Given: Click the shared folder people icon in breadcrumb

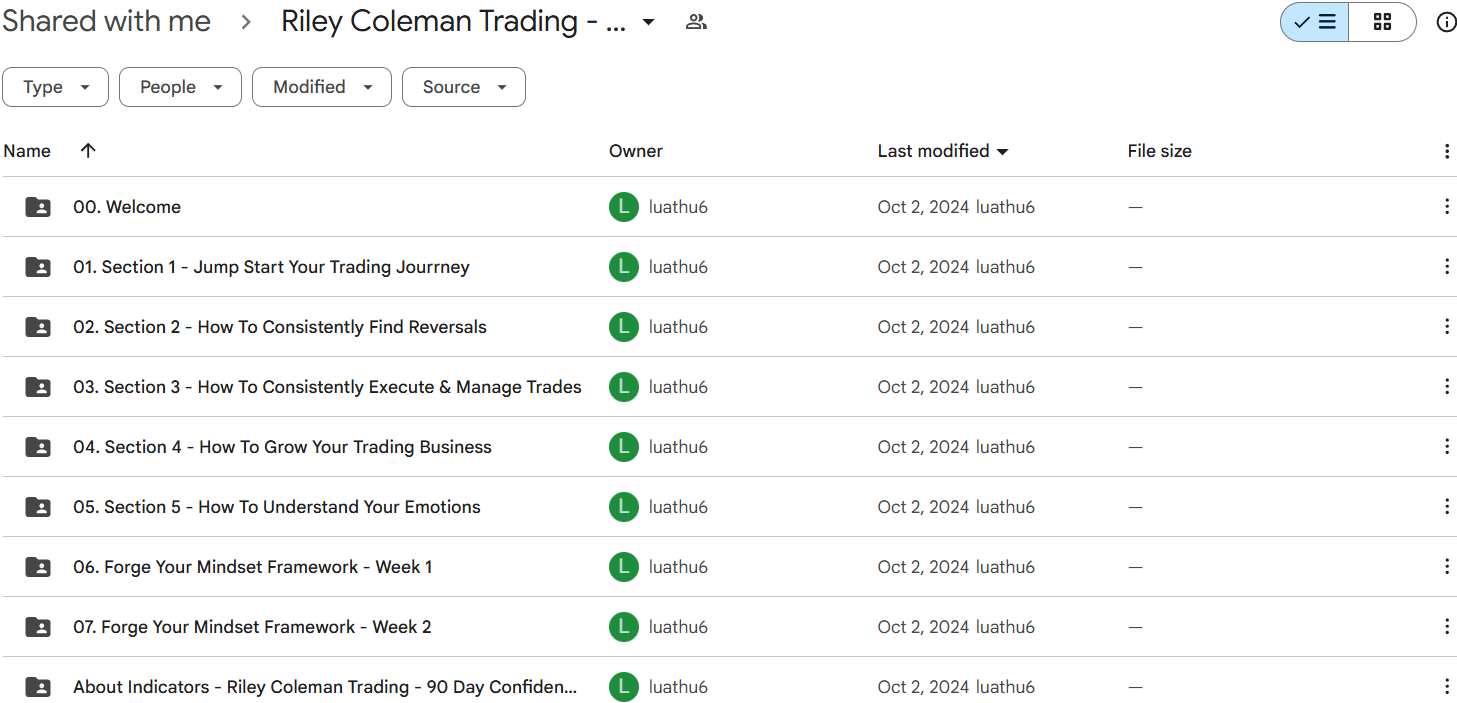Looking at the screenshot, I should [696, 22].
